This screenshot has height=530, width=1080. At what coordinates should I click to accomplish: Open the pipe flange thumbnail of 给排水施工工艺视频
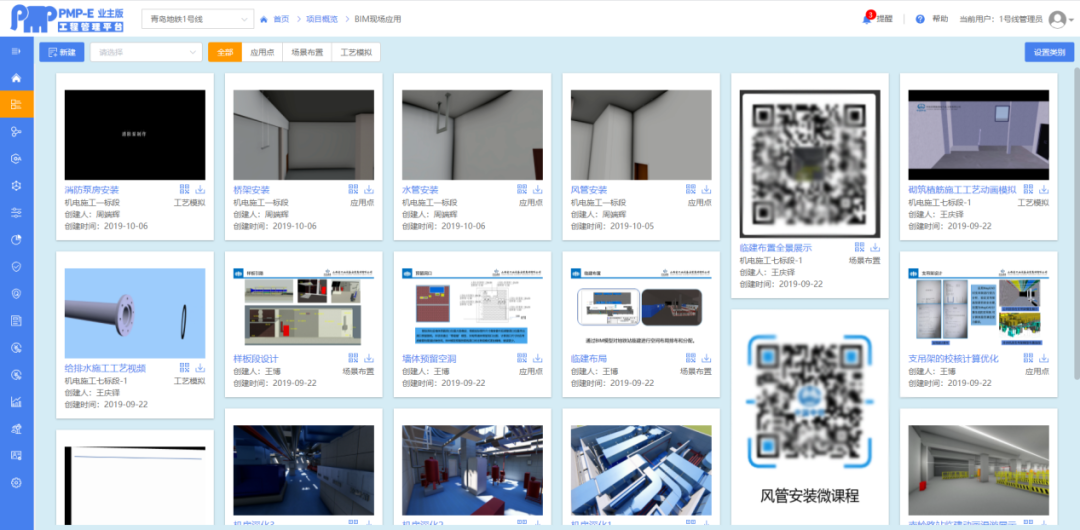click(x=135, y=314)
